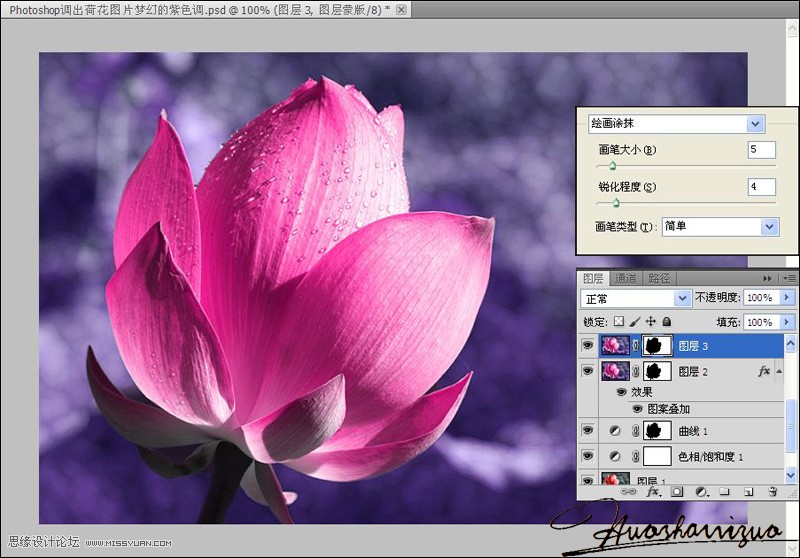Click the lock transparent pixels icon

[618, 321]
